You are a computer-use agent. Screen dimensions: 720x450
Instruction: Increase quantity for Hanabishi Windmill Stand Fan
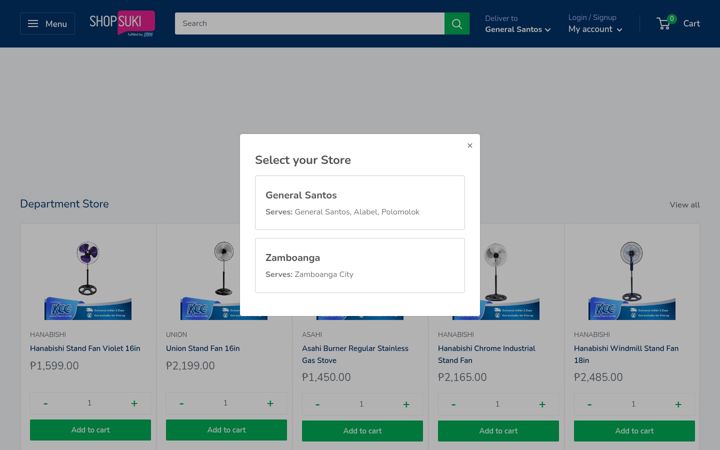[x=678, y=405]
